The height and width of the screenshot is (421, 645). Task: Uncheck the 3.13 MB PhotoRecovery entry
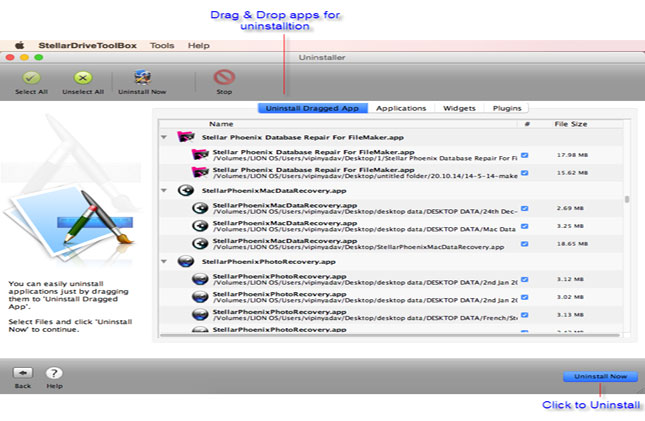[x=524, y=315]
